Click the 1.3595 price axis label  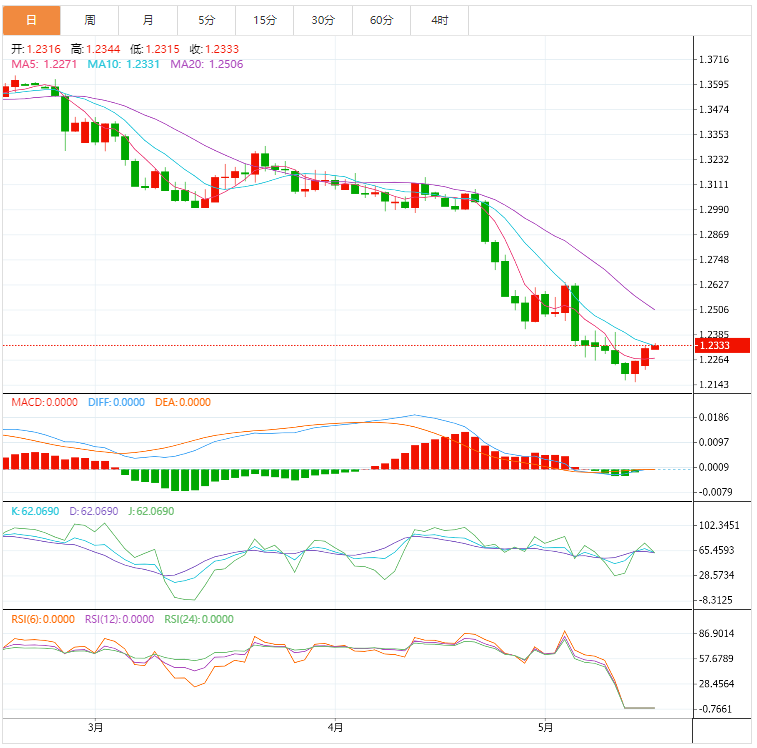coord(714,85)
